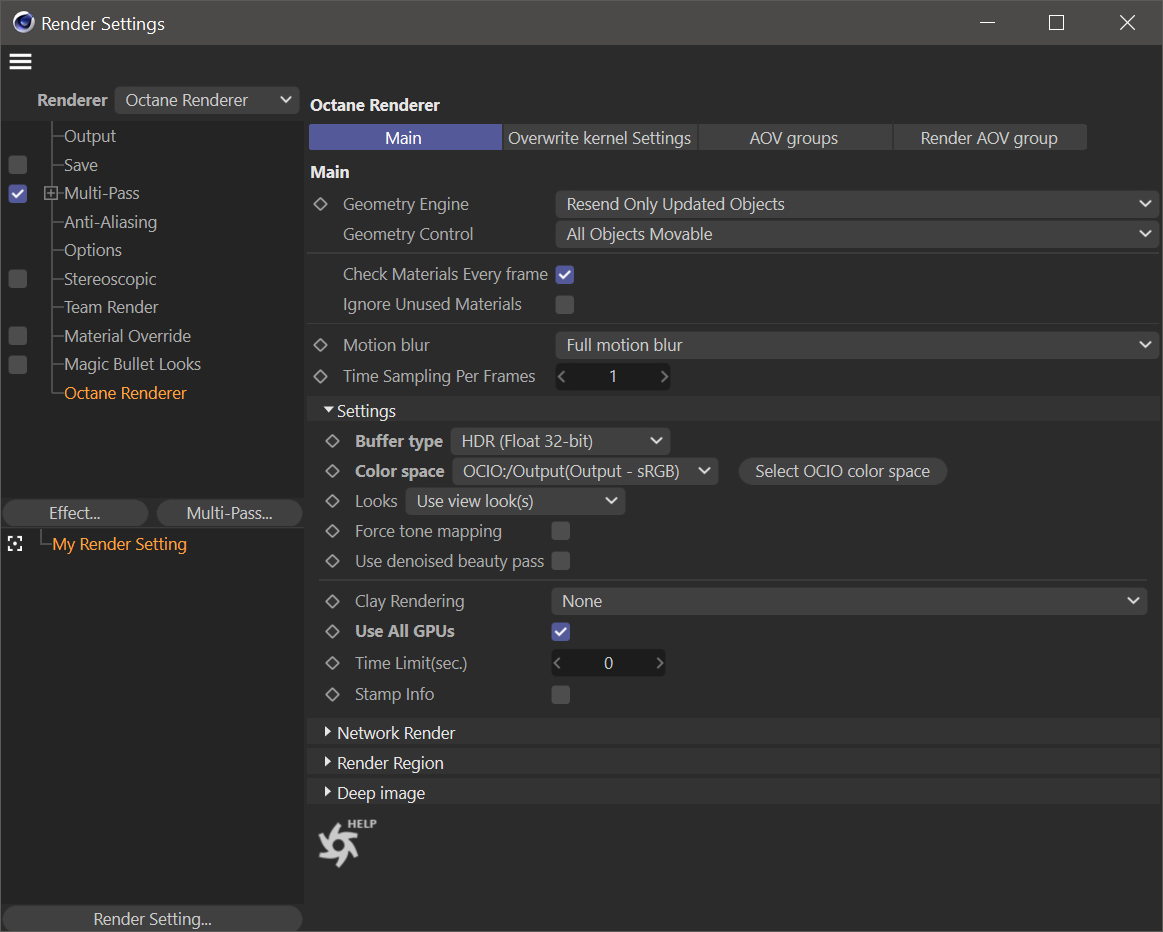Click the Effect... button
The image size is (1163, 932).
point(75,513)
